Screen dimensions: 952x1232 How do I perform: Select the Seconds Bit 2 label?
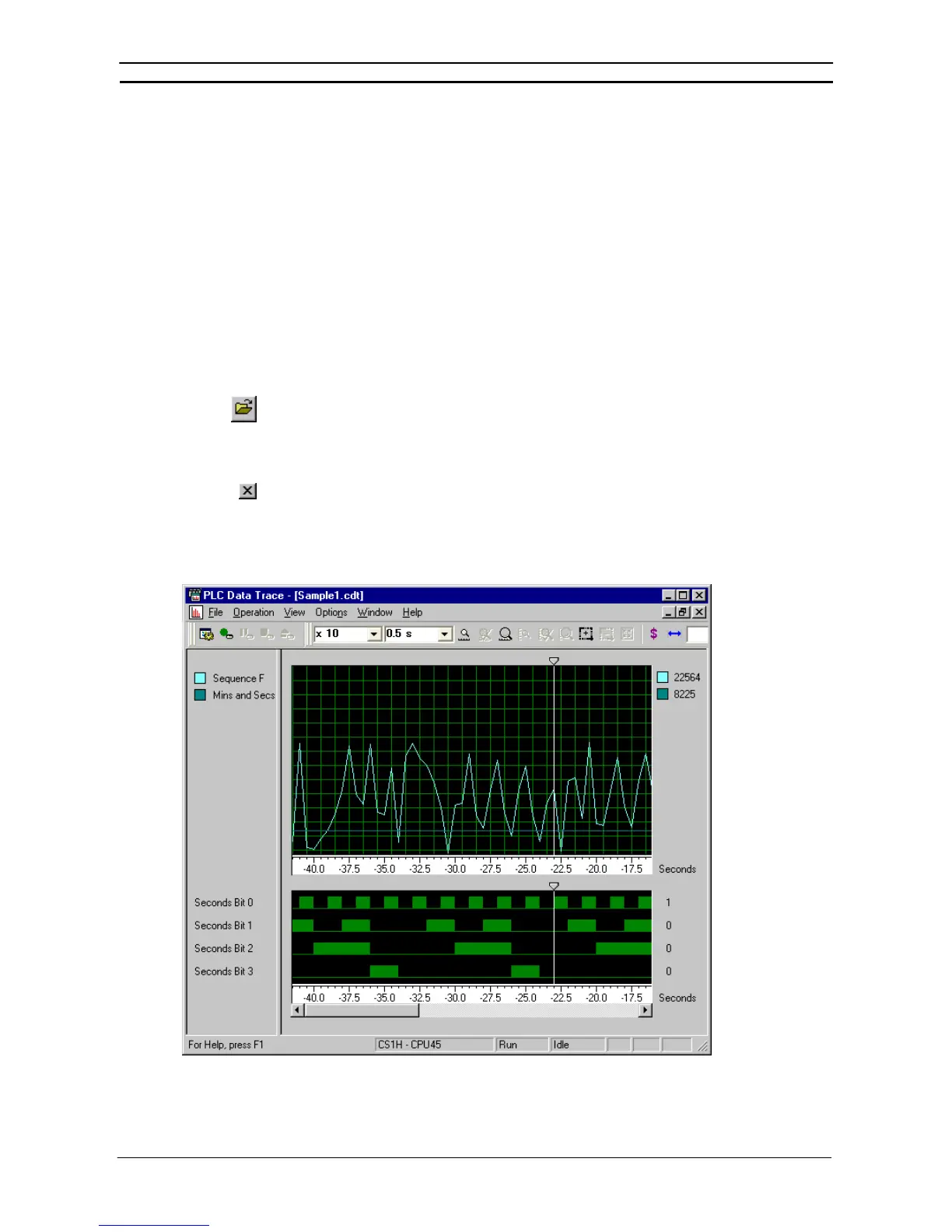click(223, 949)
